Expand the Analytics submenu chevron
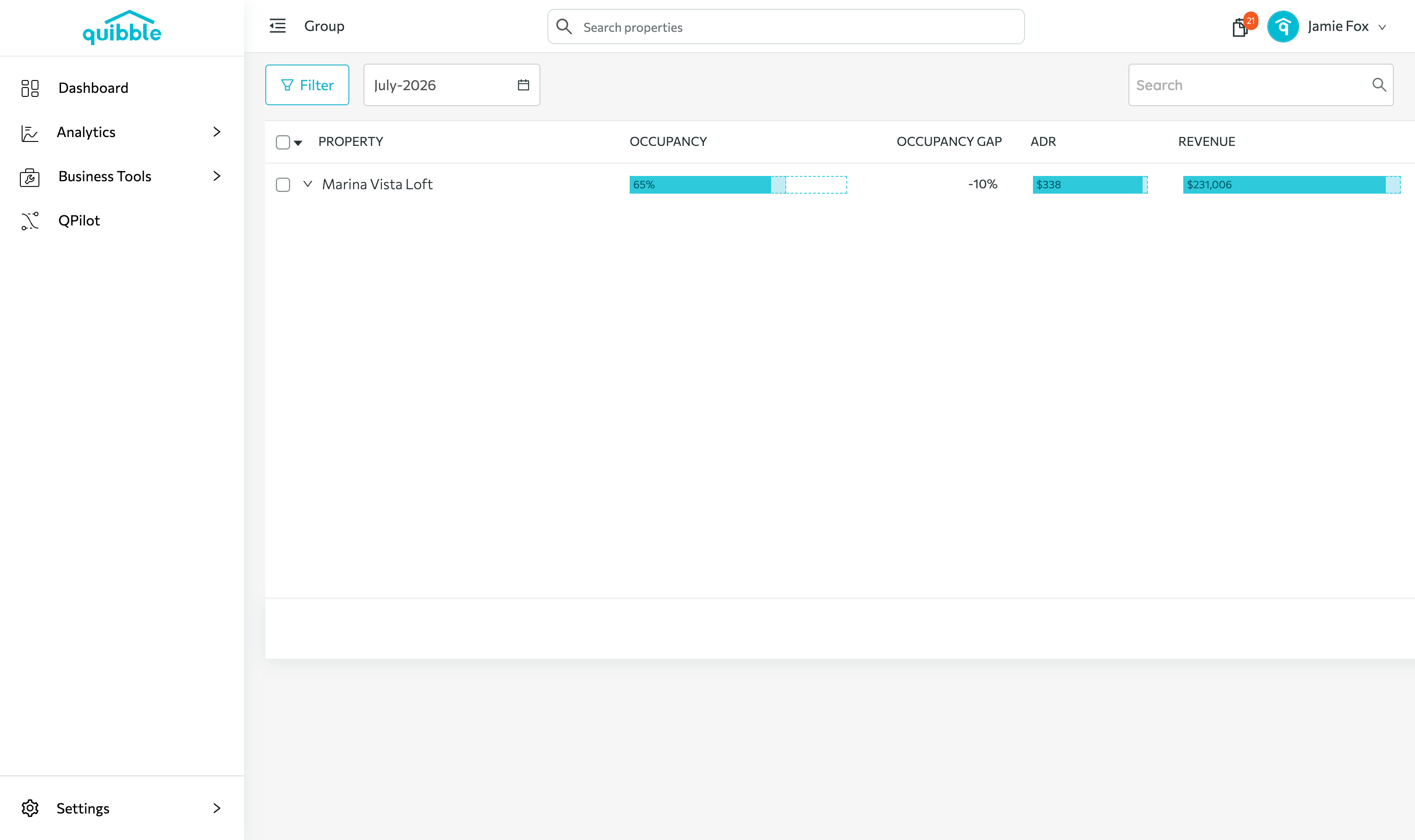The width and height of the screenshot is (1415, 840). click(216, 132)
